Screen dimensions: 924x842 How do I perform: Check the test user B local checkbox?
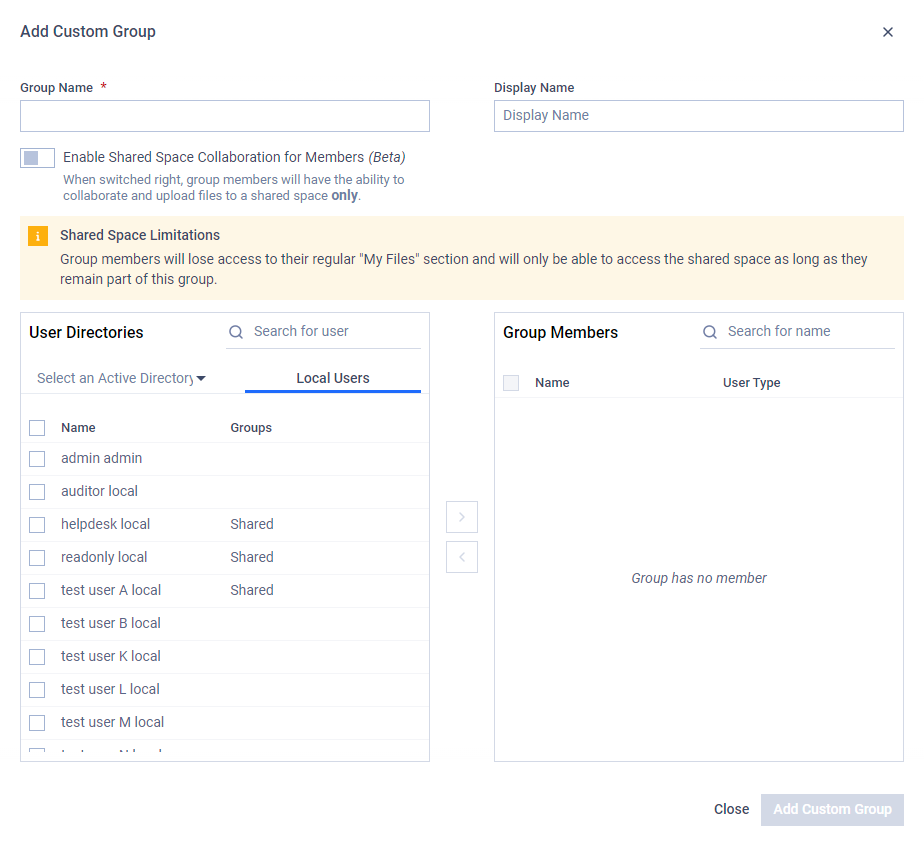pyautogui.click(x=37, y=623)
